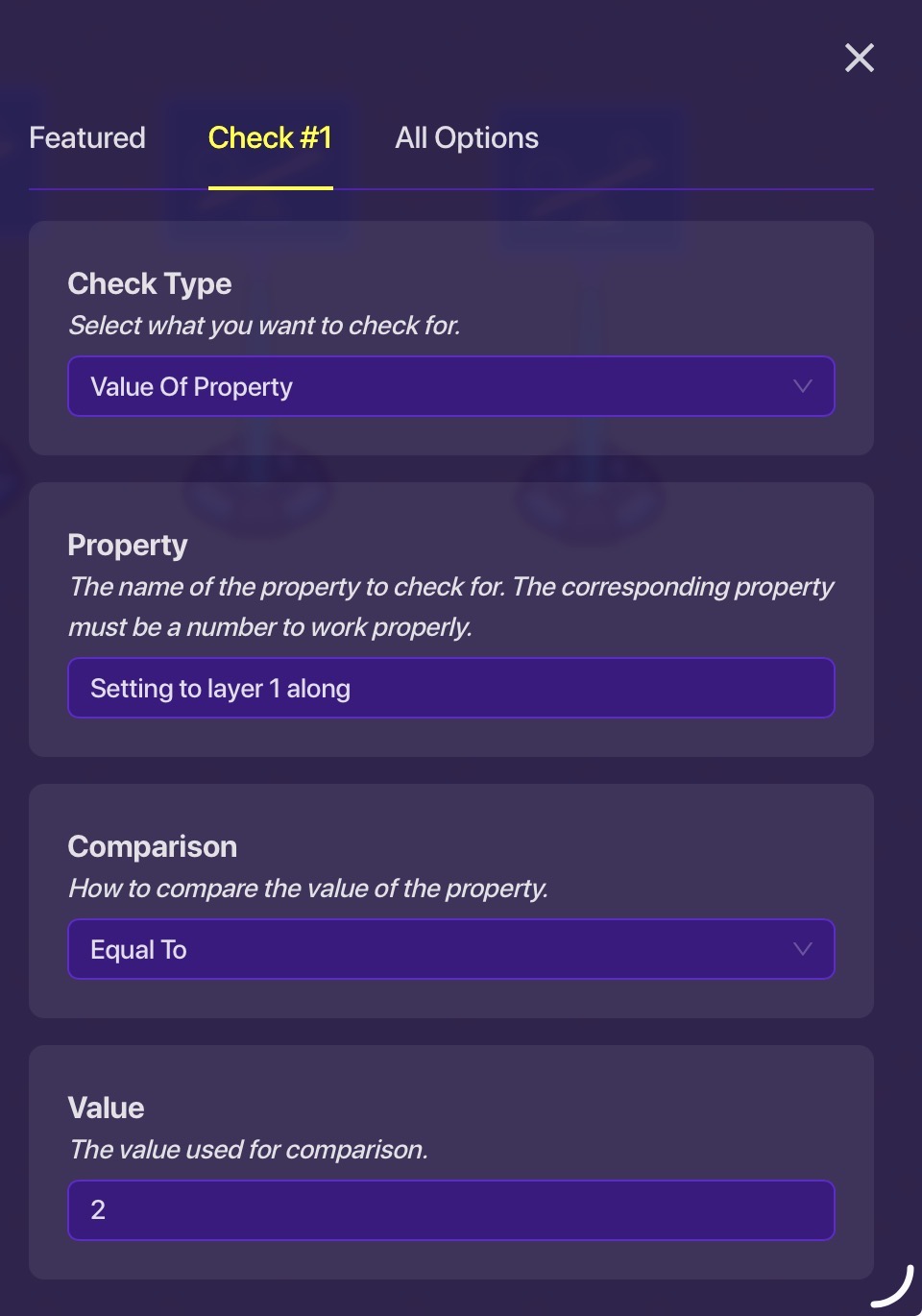This screenshot has height=1316, width=922.
Task: Focus the Property name input field
Action: point(451,688)
